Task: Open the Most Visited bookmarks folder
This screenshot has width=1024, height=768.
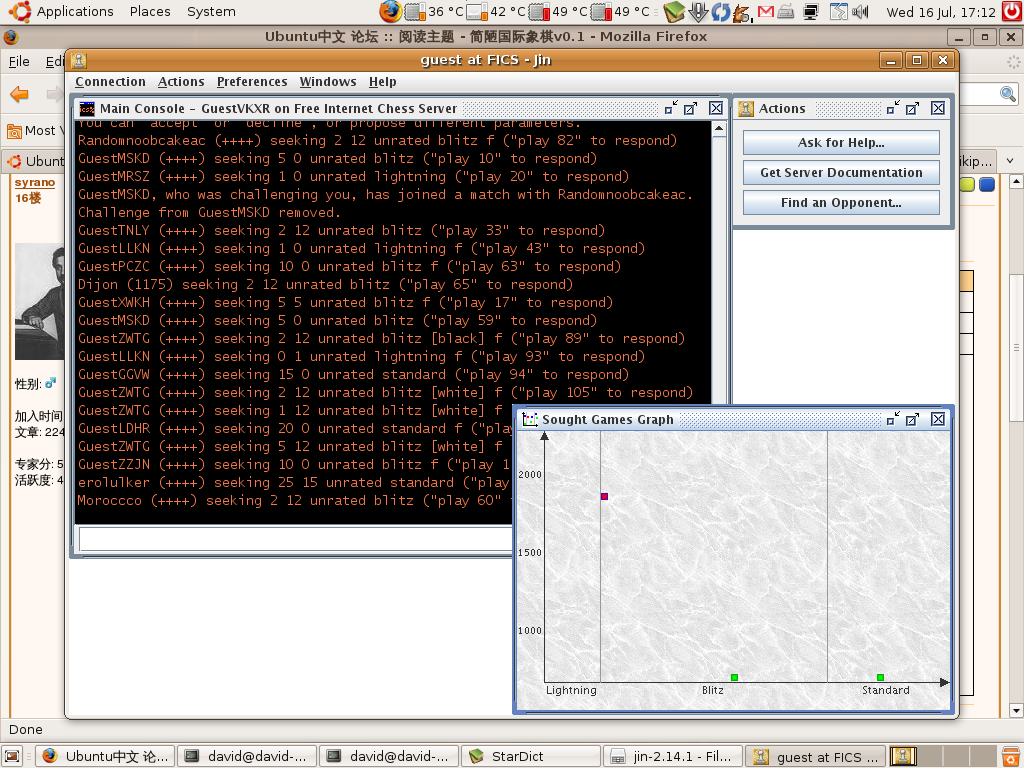Action: (x=34, y=131)
